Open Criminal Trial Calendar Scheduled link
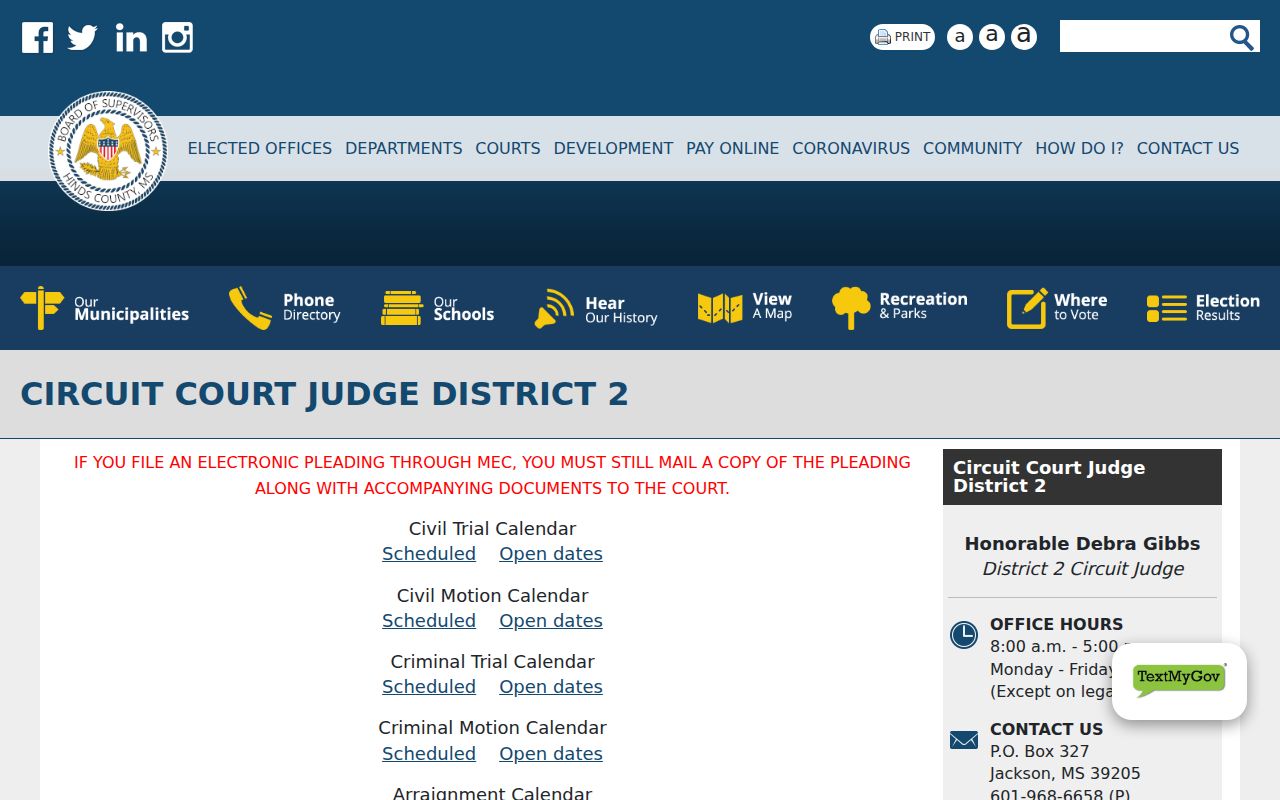This screenshot has height=800, width=1280. pos(429,687)
